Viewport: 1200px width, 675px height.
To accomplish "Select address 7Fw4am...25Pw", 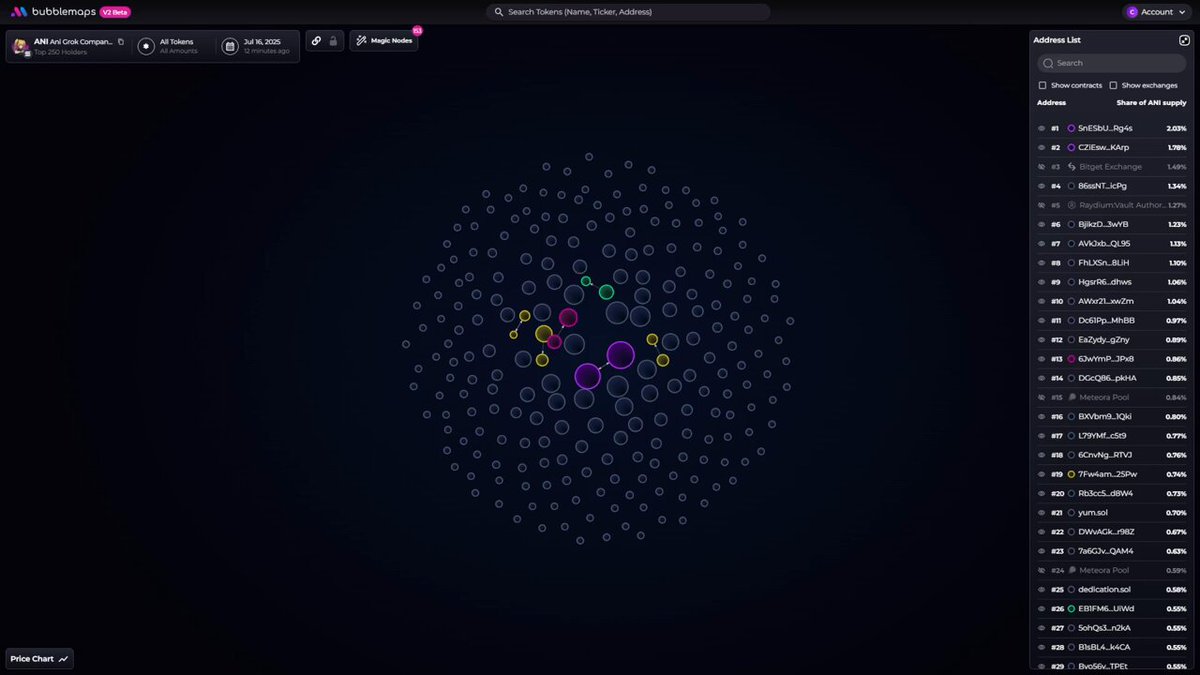I will click(x=1107, y=474).
